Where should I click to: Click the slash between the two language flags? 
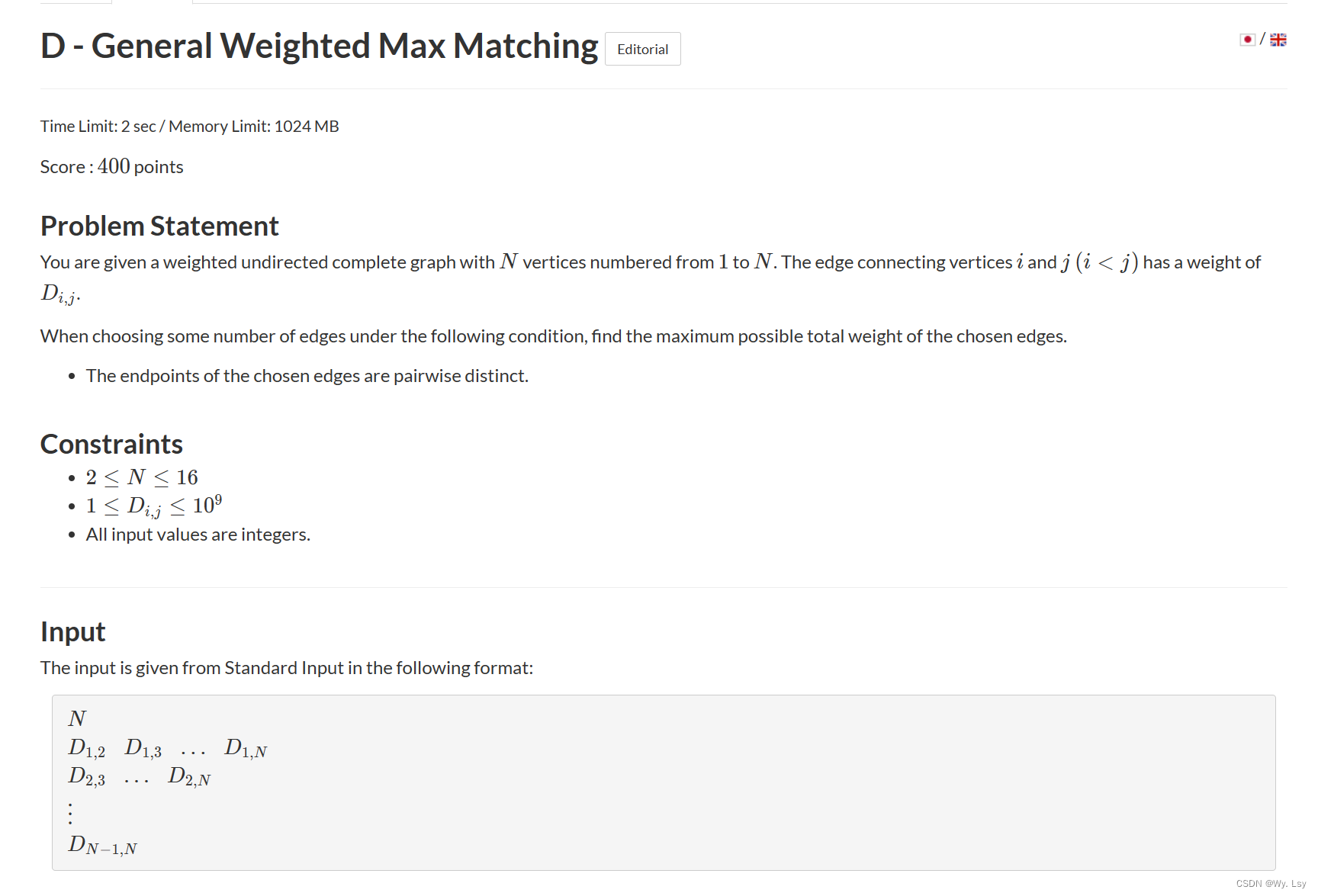pyautogui.click(x=1263, y=39)
